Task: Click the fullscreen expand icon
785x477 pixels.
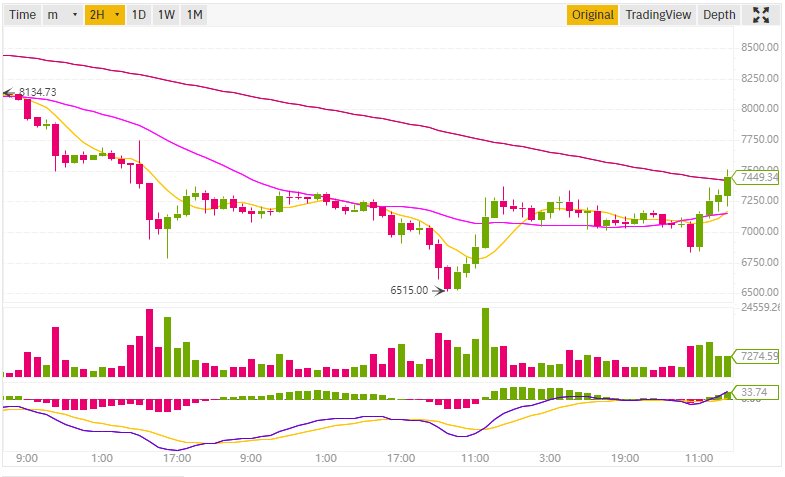Action: 761,15
